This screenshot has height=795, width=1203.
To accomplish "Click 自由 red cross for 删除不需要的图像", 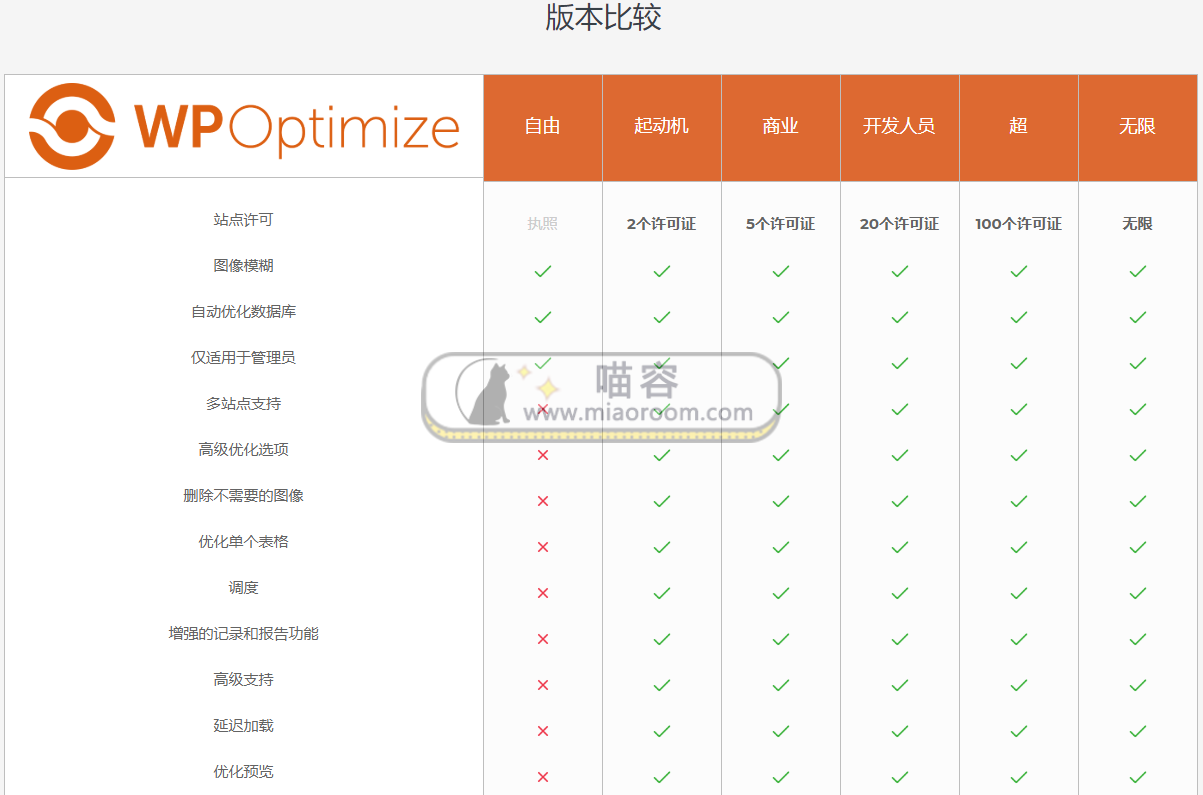I will (543, 501).
